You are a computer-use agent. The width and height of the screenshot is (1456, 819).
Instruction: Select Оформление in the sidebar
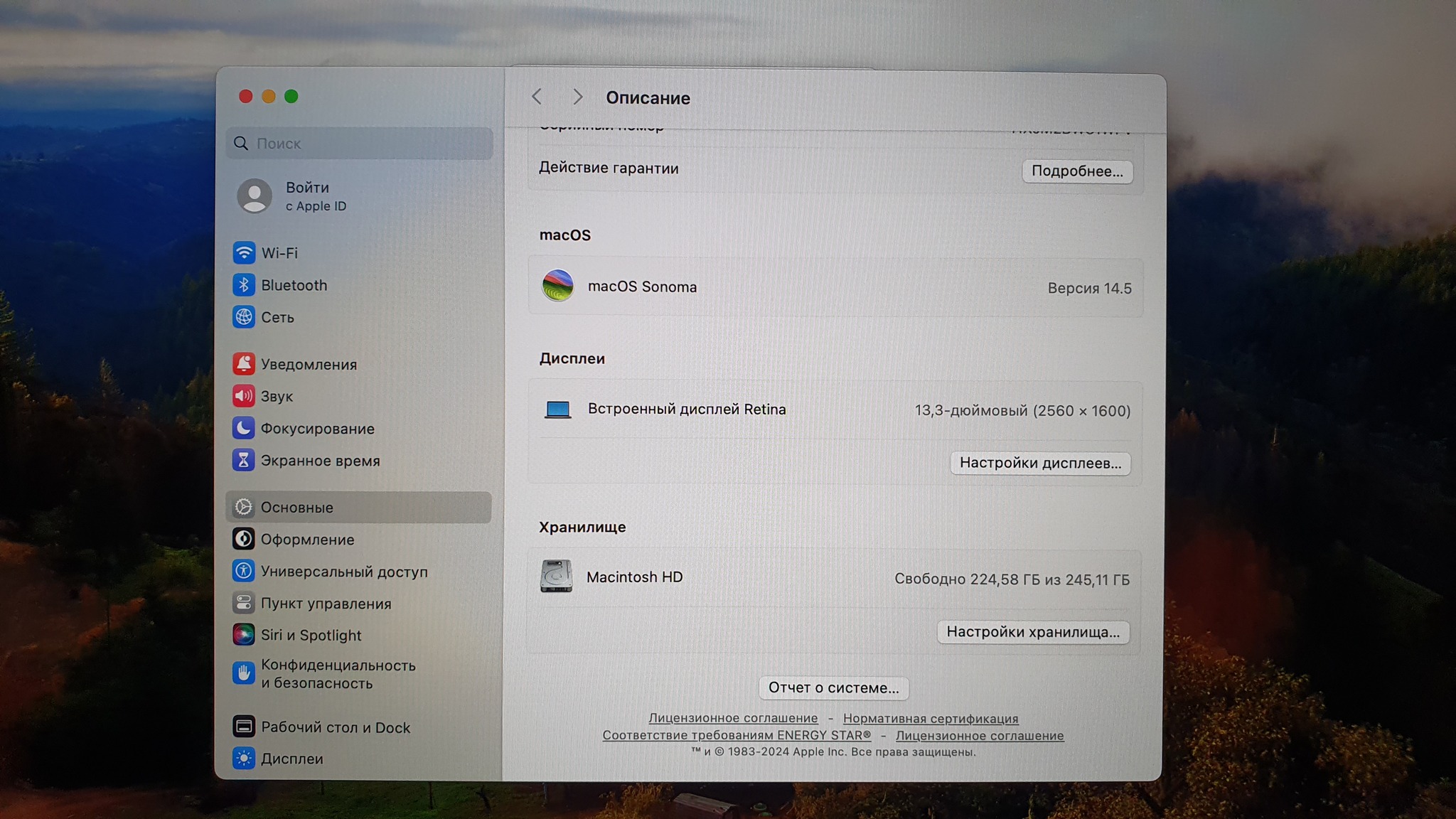(x=307, y=539)
